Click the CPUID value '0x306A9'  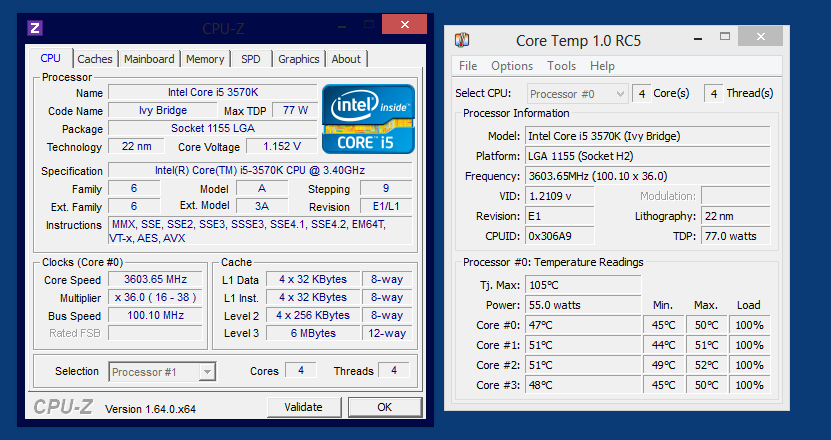pyautogui.click(x=560, y=236)
